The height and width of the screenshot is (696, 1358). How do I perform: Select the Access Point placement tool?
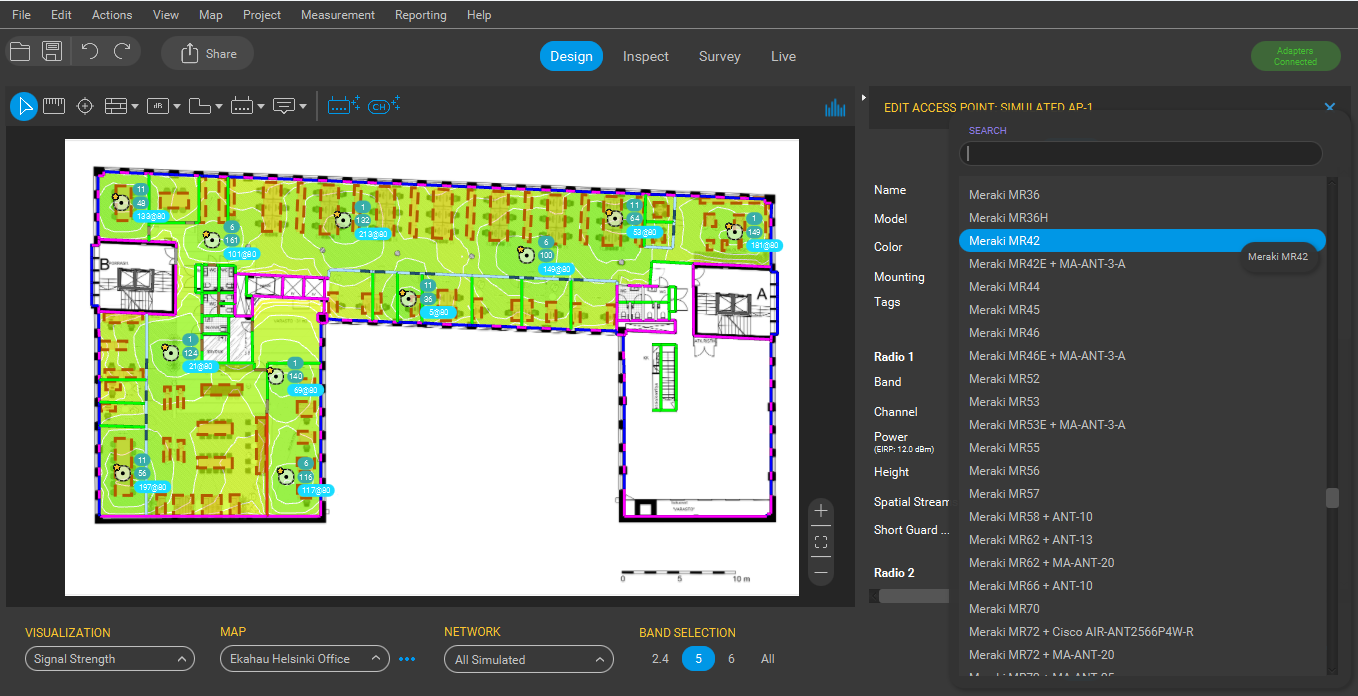(242, 106)
